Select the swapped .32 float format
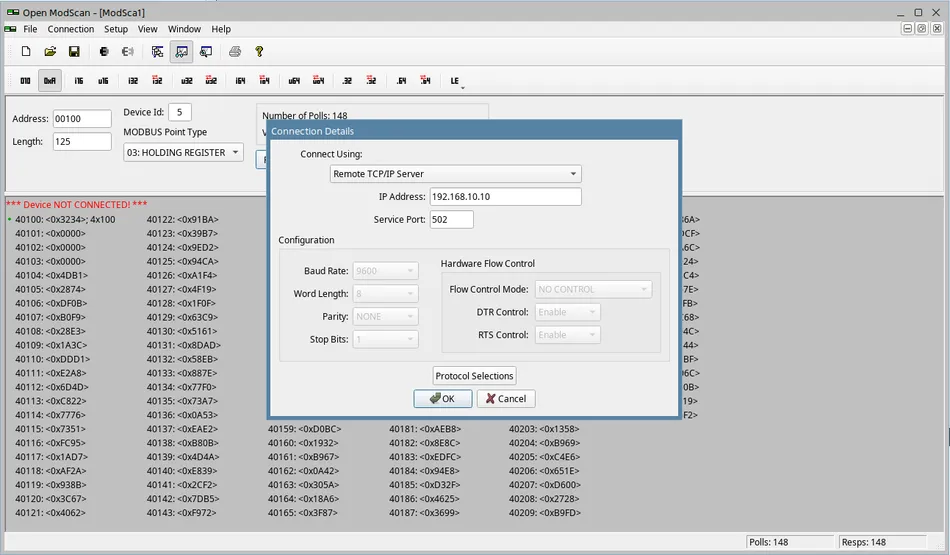 371,81
